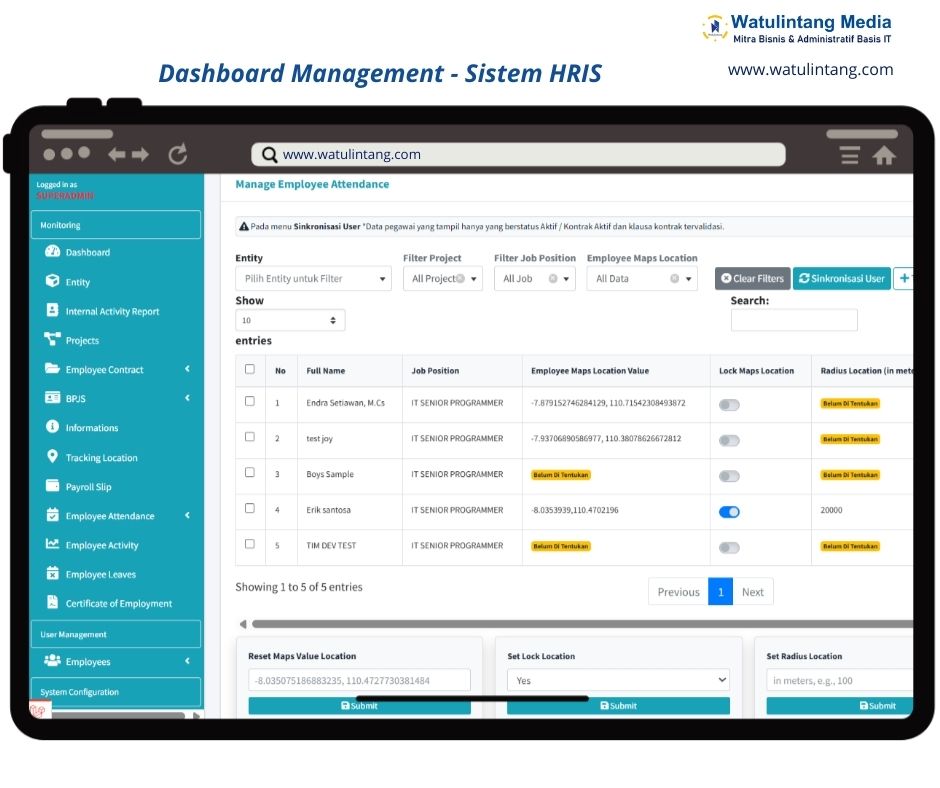
Task: Clear the Employee Maps Location x icon
Action: pyautogui.click(x=675, y=278)
